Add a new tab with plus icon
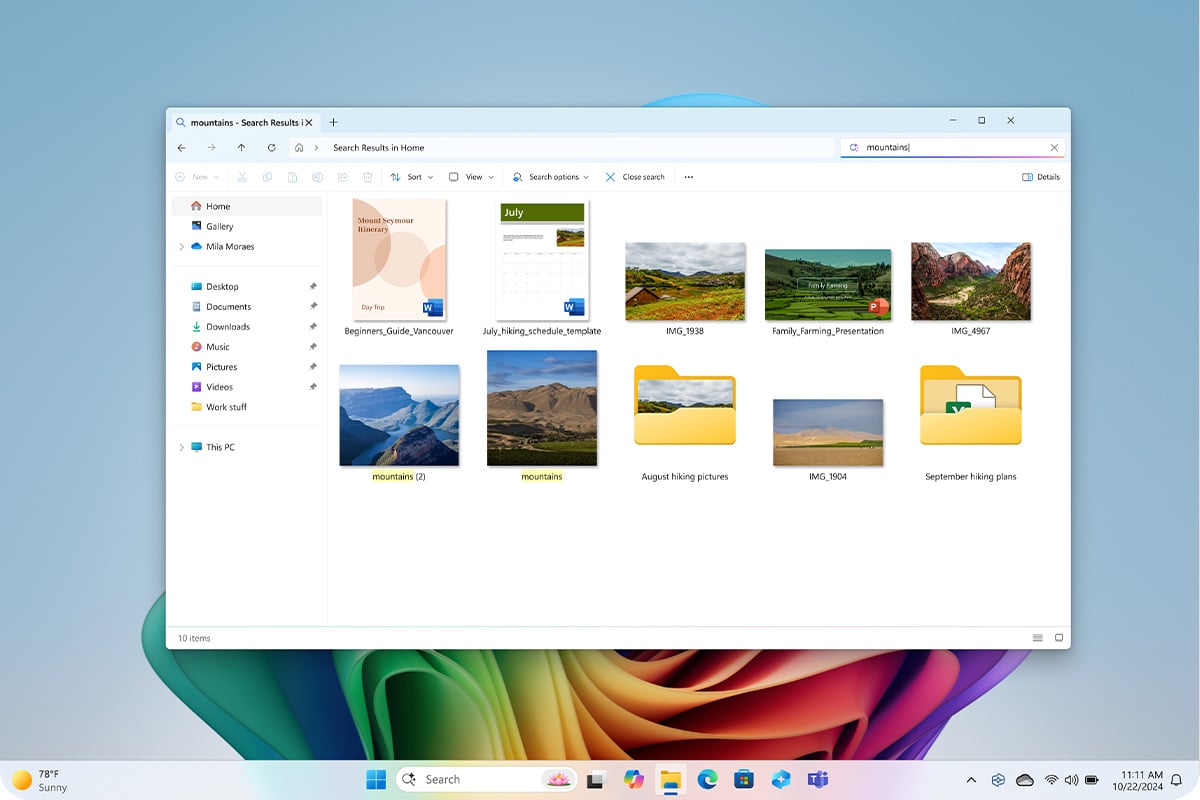 pos(334,122)
